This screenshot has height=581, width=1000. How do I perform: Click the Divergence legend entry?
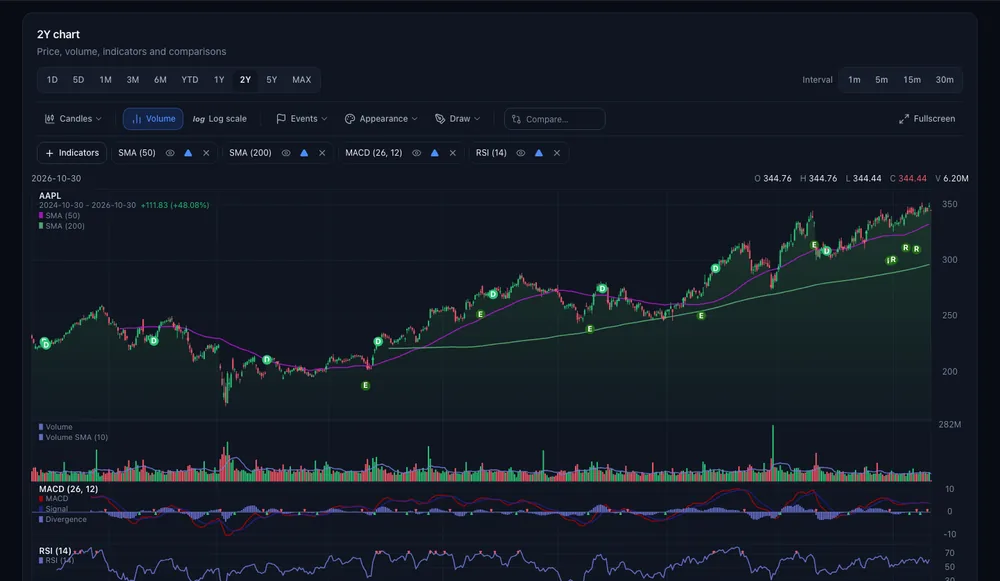[x=62, y=519]
